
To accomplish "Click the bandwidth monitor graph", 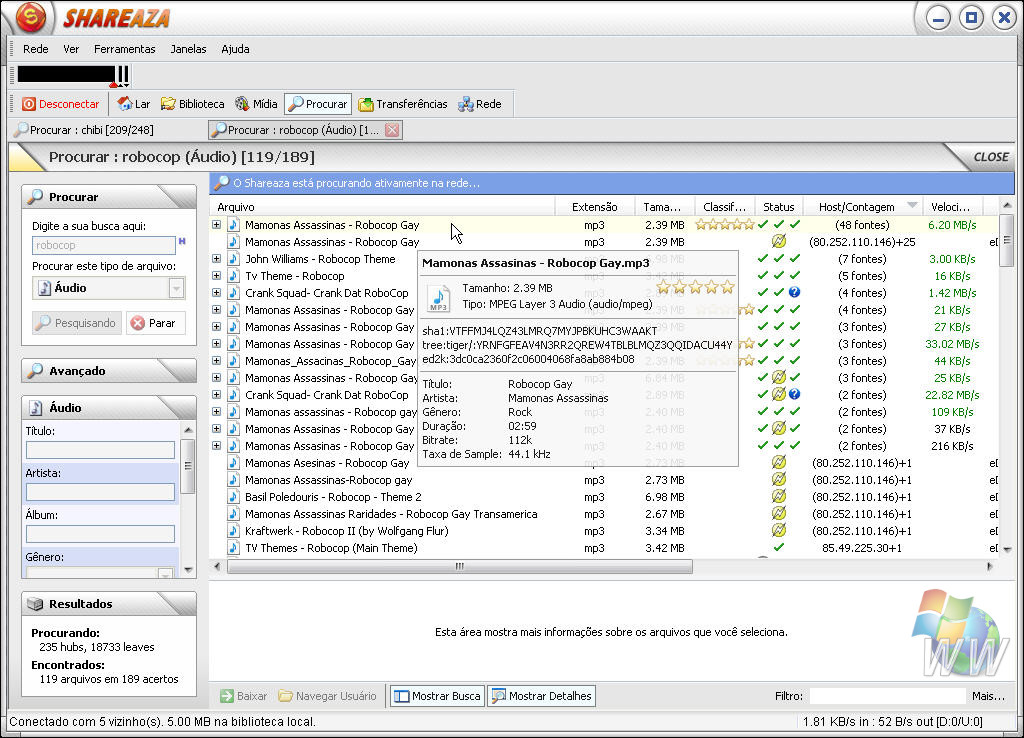I will click(x=73, y=74).
